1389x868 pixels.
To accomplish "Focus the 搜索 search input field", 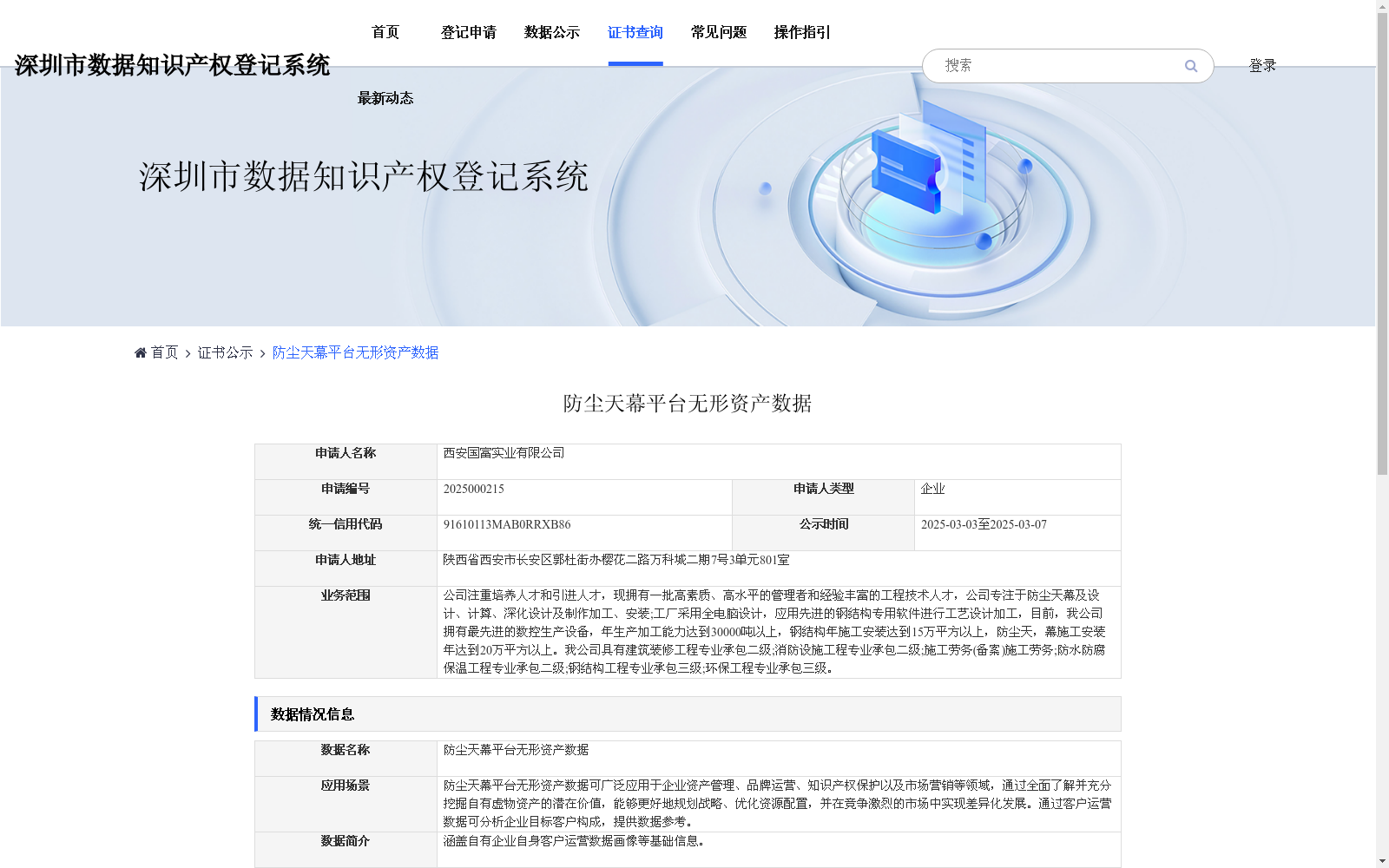I will coord(1059,66).
